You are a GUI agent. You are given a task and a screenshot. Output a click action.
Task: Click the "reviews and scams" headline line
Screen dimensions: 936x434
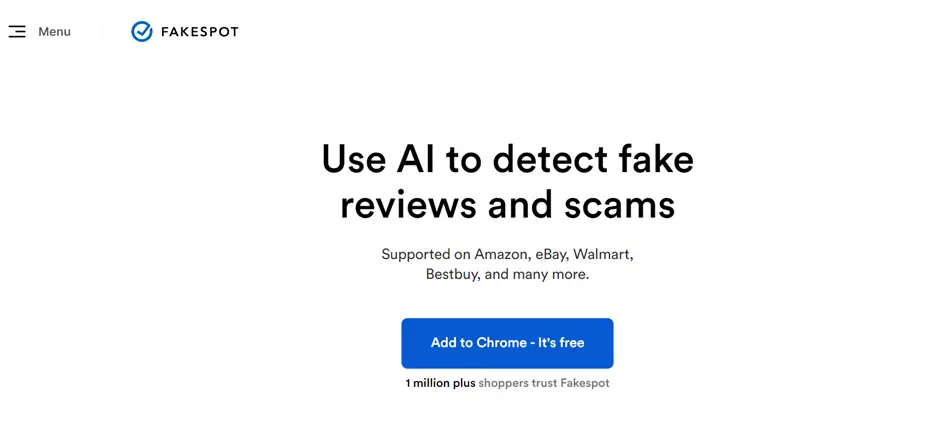(x=507, y=205)
